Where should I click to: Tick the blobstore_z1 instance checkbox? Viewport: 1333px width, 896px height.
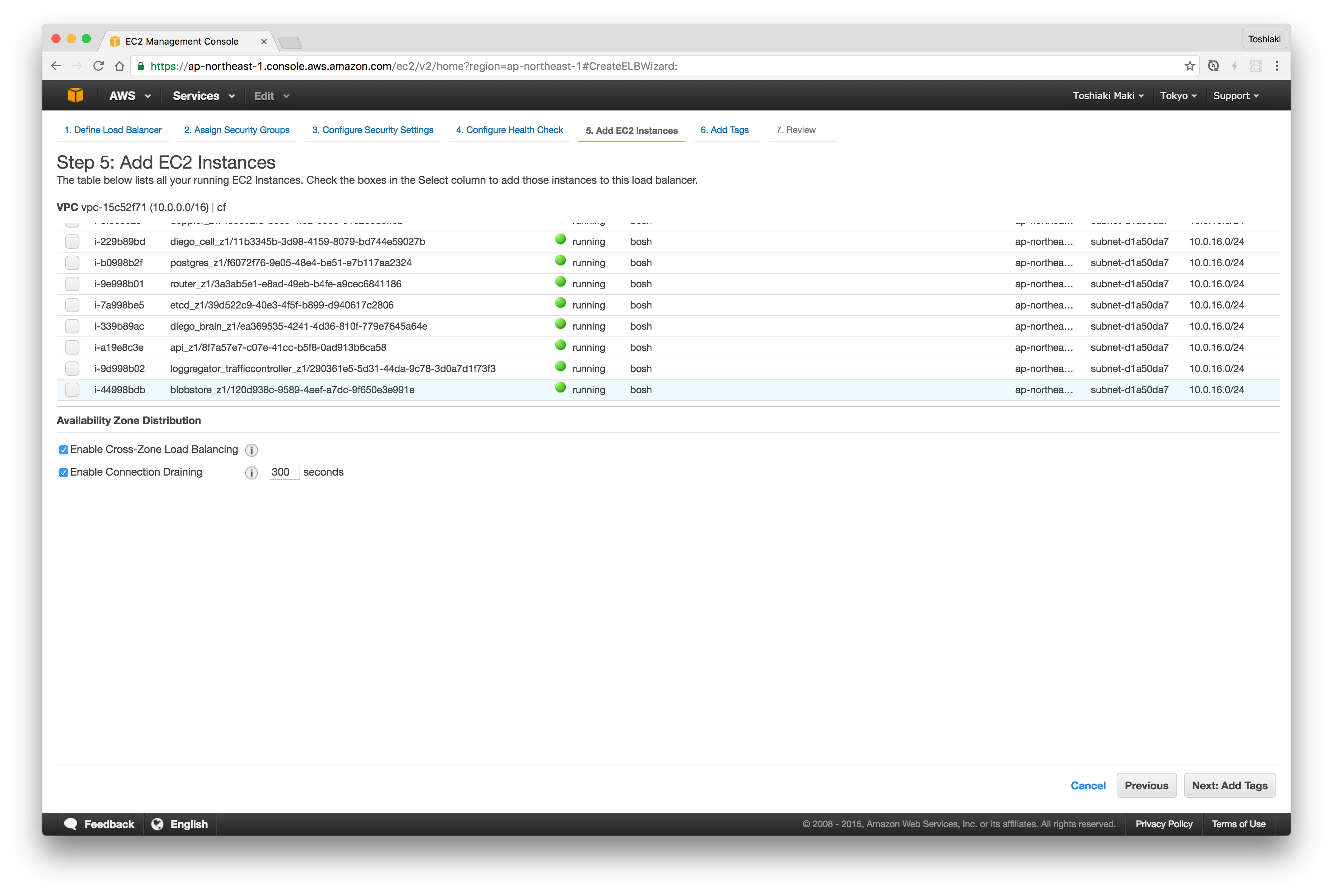(x=72, y=389)
